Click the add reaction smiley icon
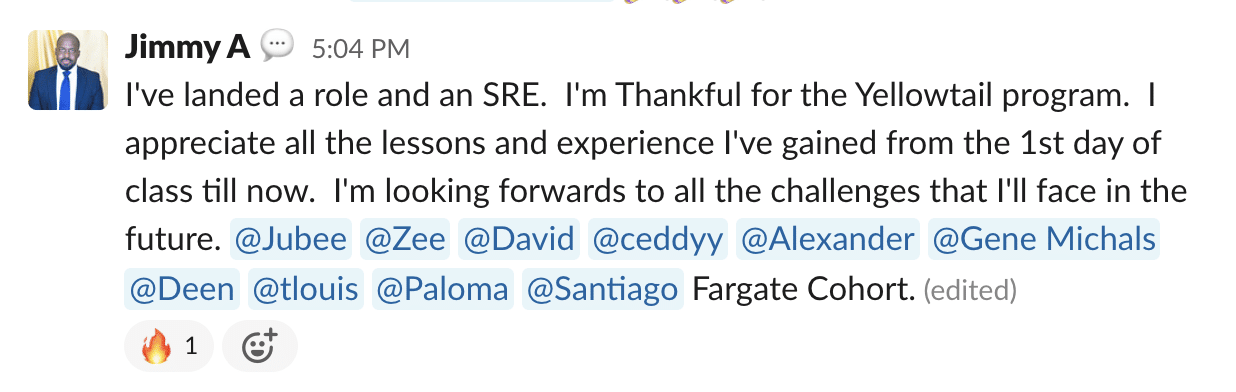 tap(260, 347)
